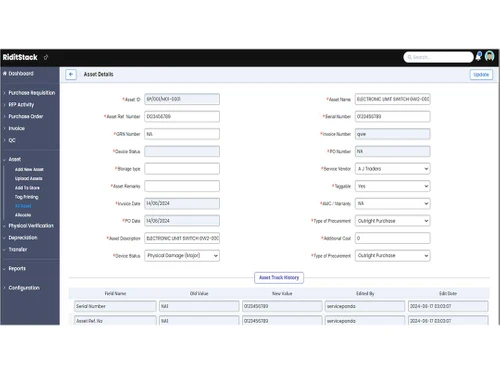Click the Invoice Date field
This screenshot has width=500, height=375.
182,203
